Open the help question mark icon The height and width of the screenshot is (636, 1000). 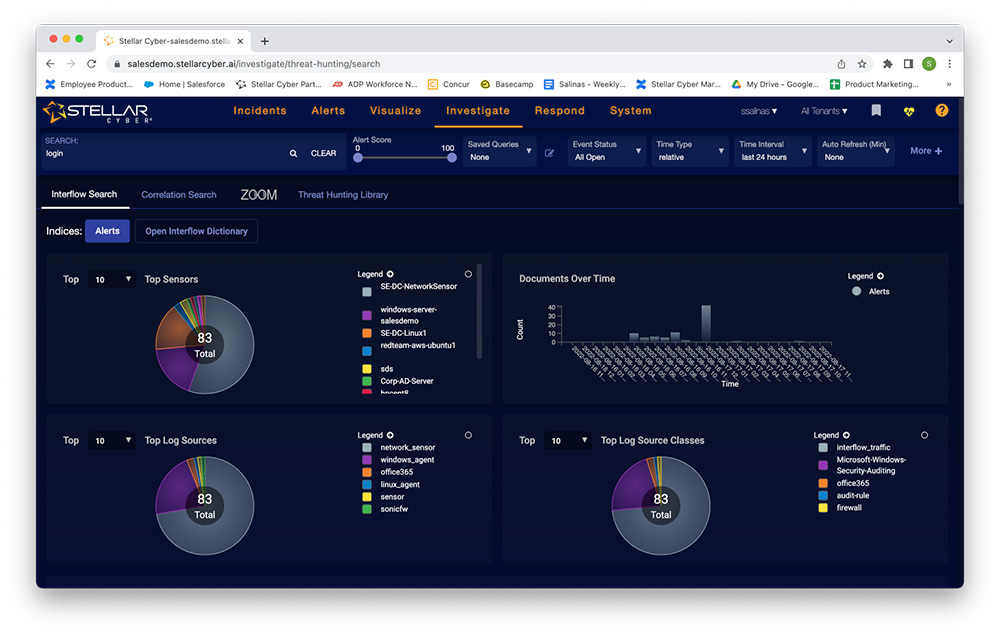point(941,111)
